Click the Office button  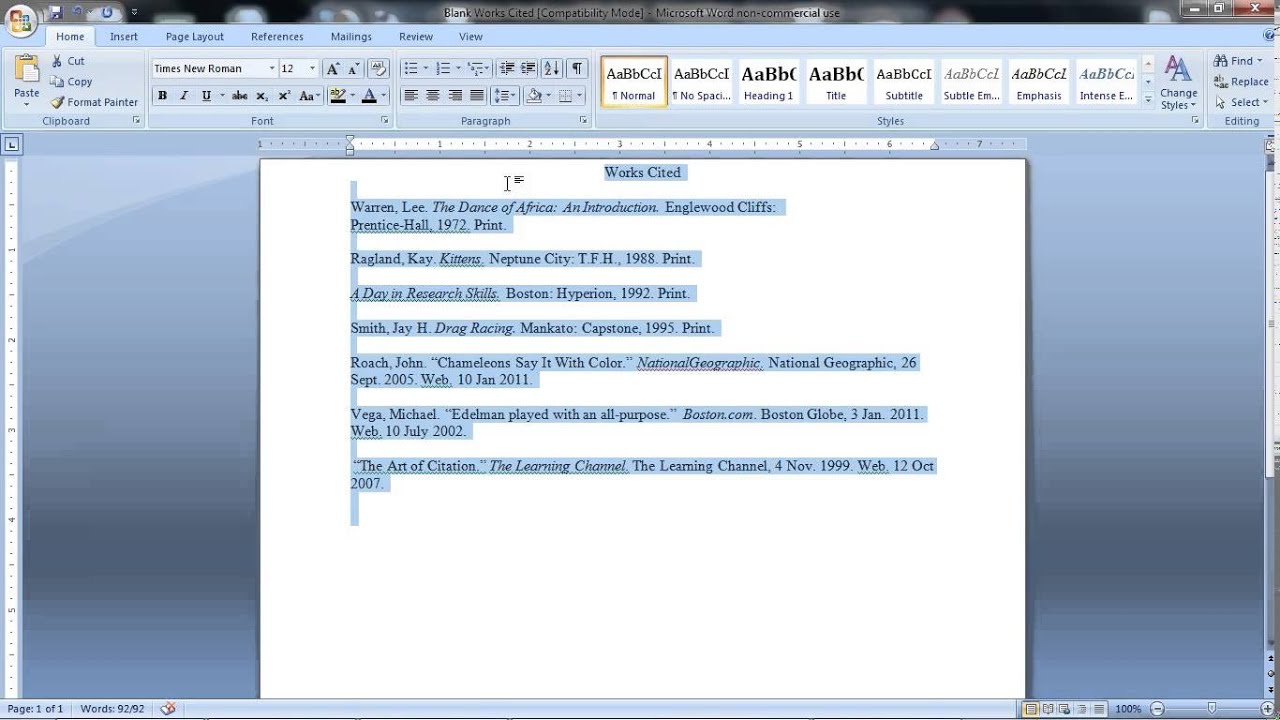(x=20, y=19)
